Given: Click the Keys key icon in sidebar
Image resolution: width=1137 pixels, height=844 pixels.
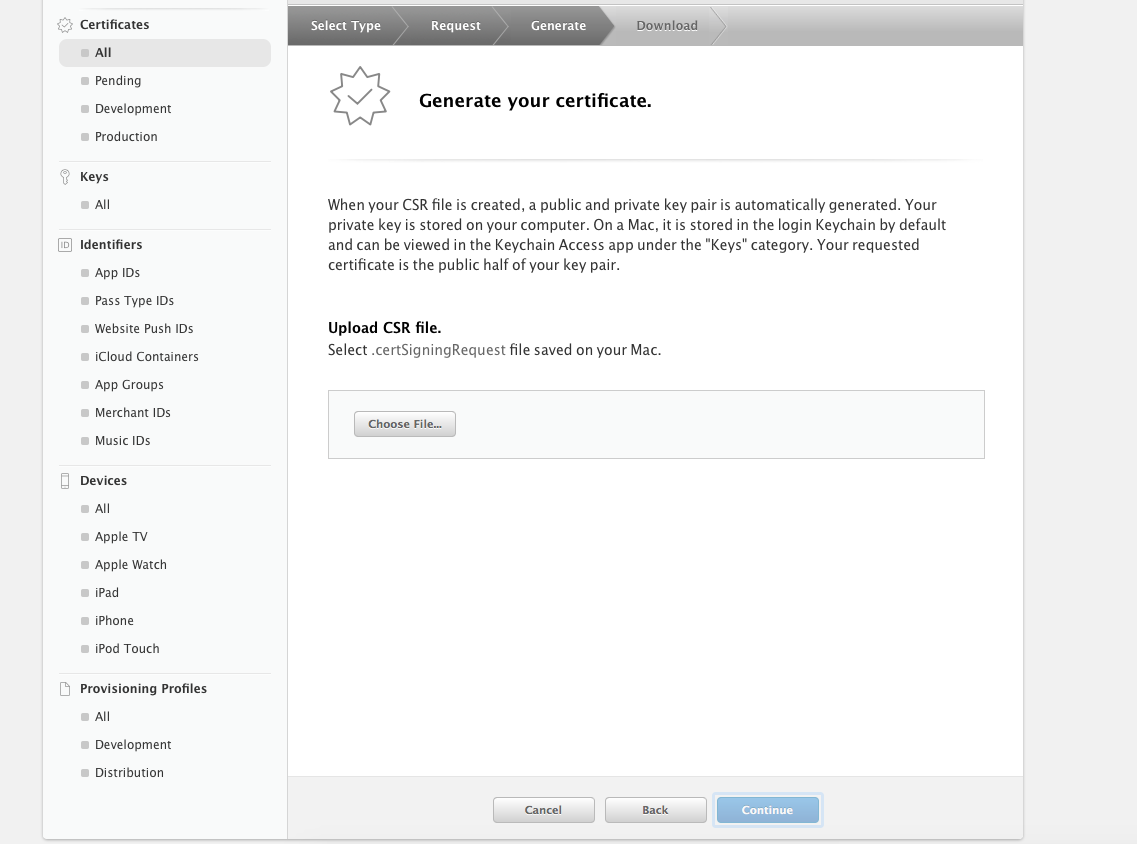Looking at the screenshot, I should [x=65, y=177].
